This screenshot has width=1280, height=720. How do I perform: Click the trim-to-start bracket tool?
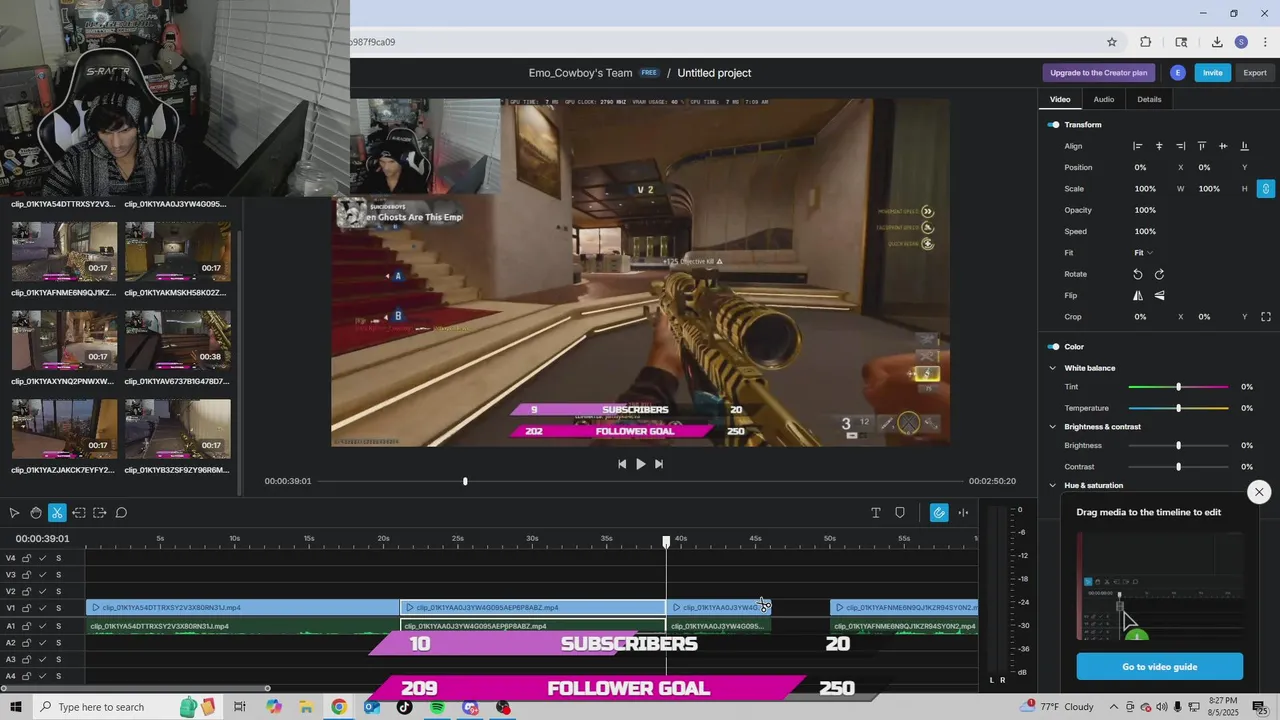(x=79, y=513)
